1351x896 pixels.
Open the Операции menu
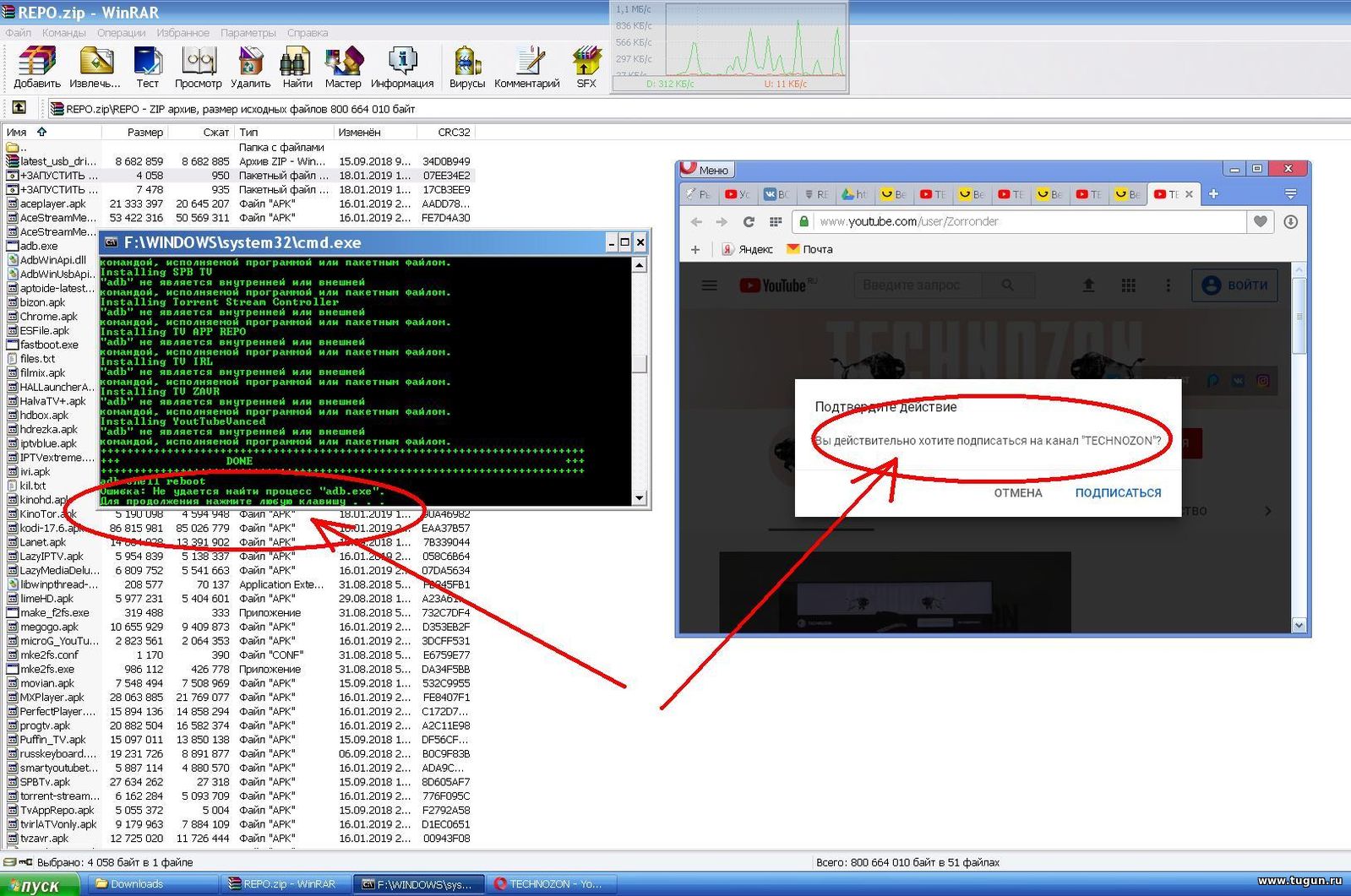121,33
